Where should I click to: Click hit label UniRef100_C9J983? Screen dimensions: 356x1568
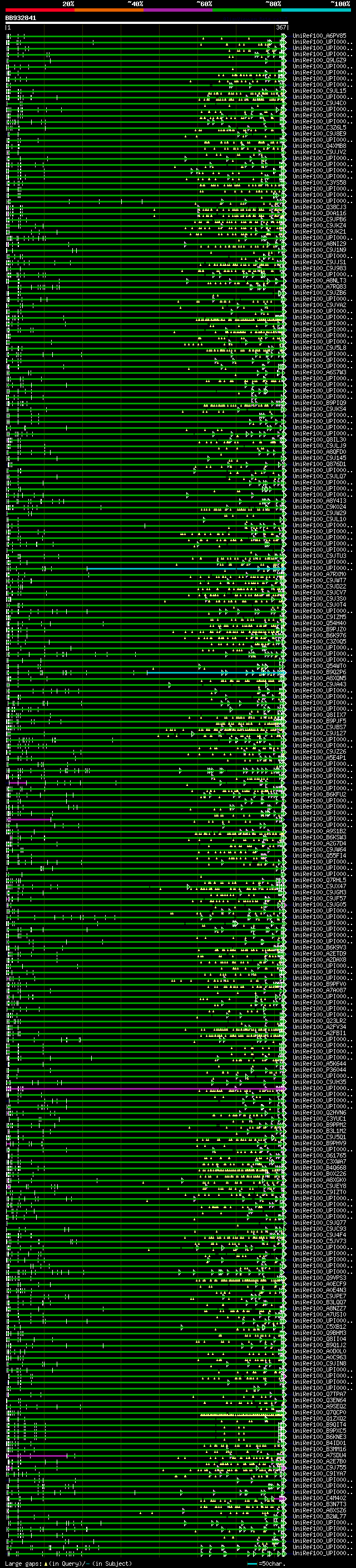319,269
